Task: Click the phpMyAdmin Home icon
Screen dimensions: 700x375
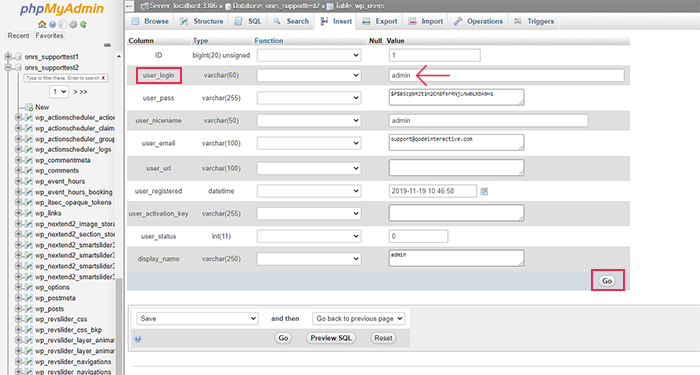Action: (x=42, y=24)
